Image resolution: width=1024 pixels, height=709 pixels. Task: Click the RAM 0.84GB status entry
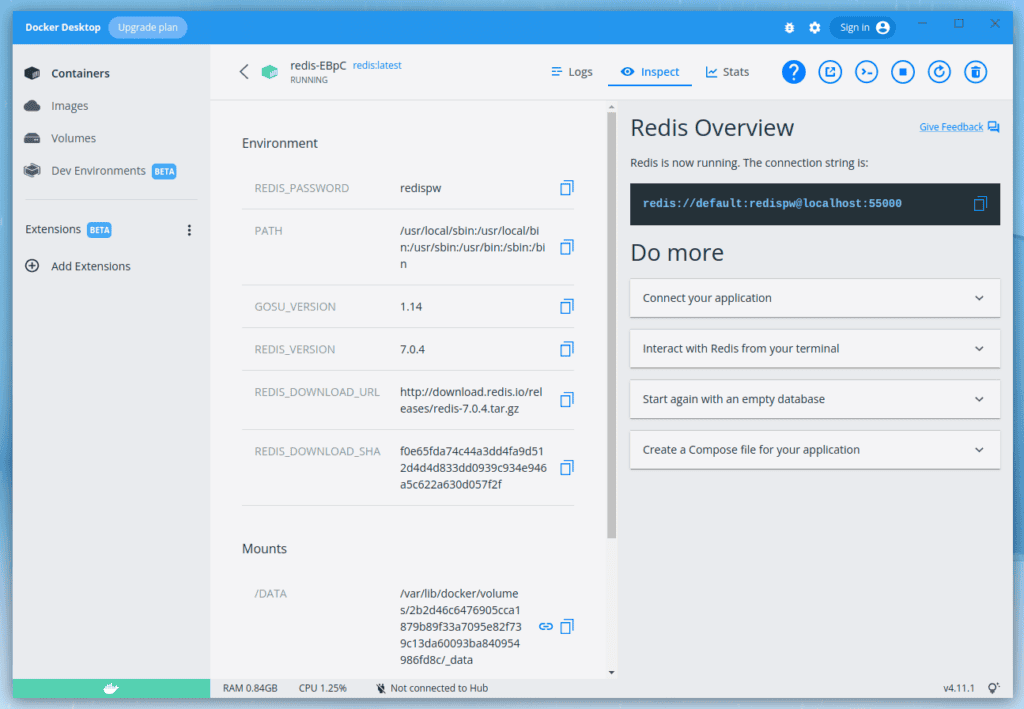pos(250,688)
